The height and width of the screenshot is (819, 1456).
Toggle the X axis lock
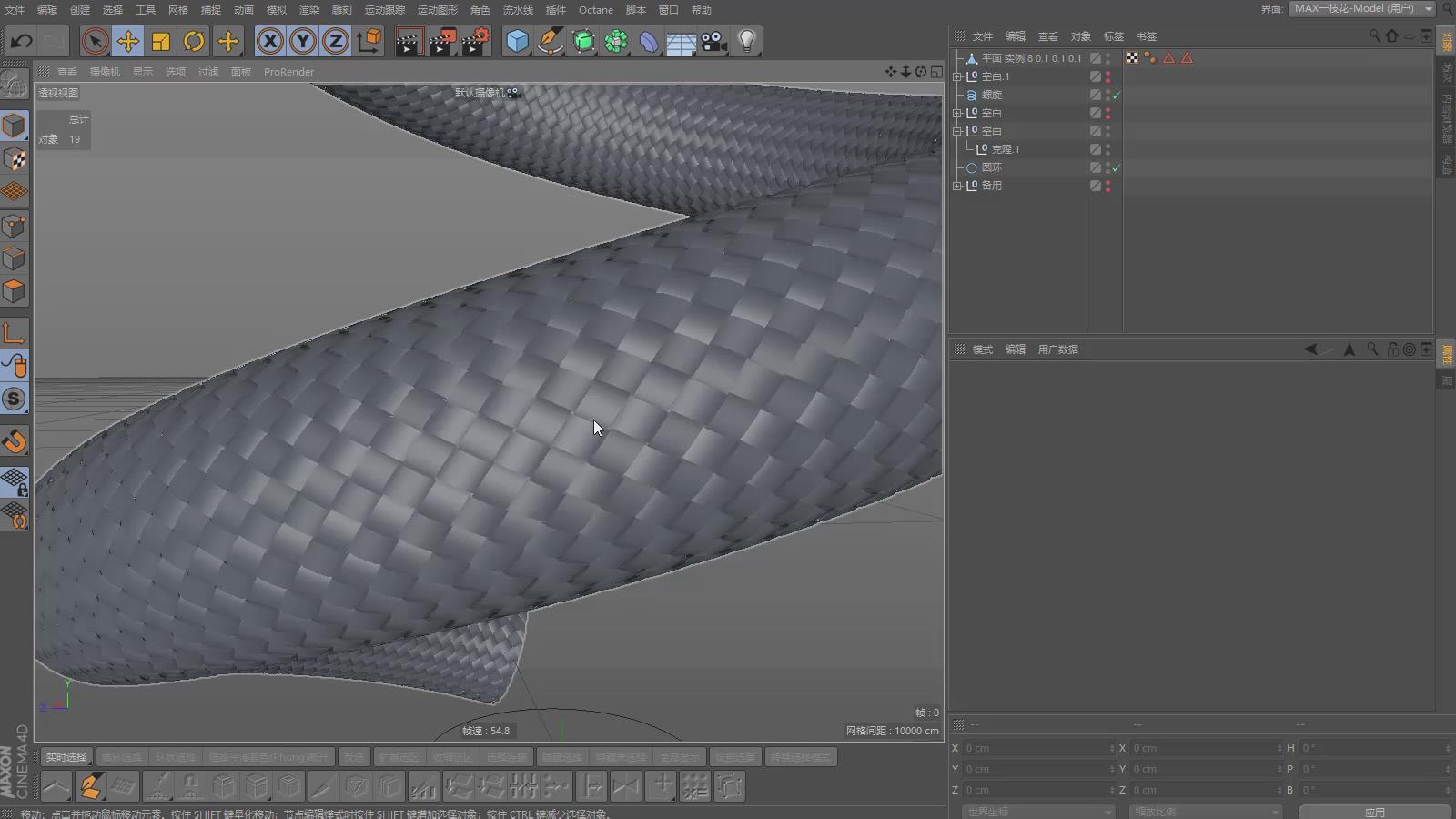coord(269,41)
